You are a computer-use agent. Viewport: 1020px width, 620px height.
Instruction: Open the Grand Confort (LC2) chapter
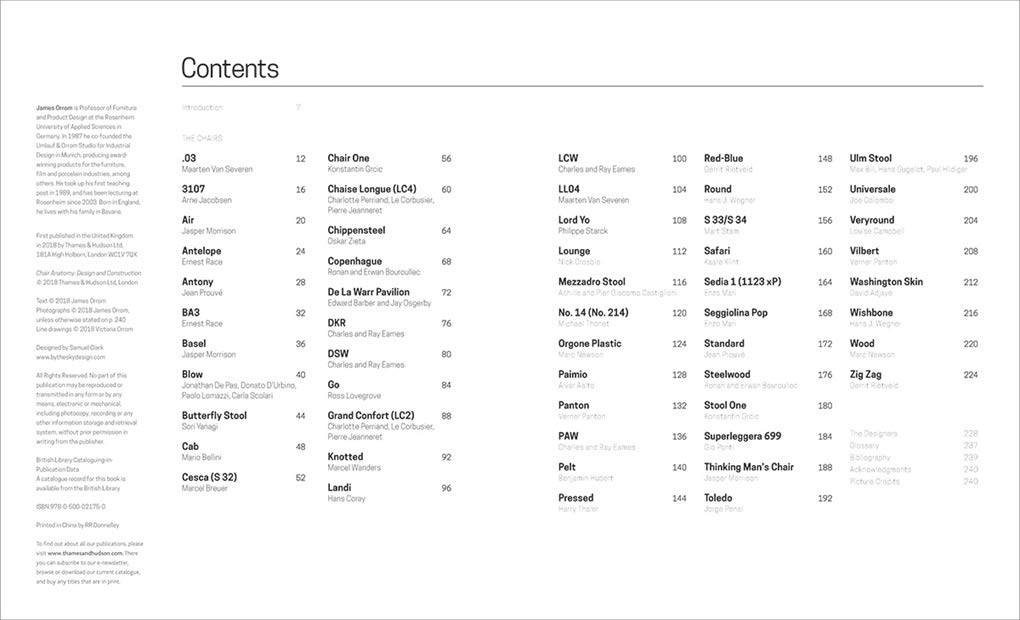(x=370, y=416)
